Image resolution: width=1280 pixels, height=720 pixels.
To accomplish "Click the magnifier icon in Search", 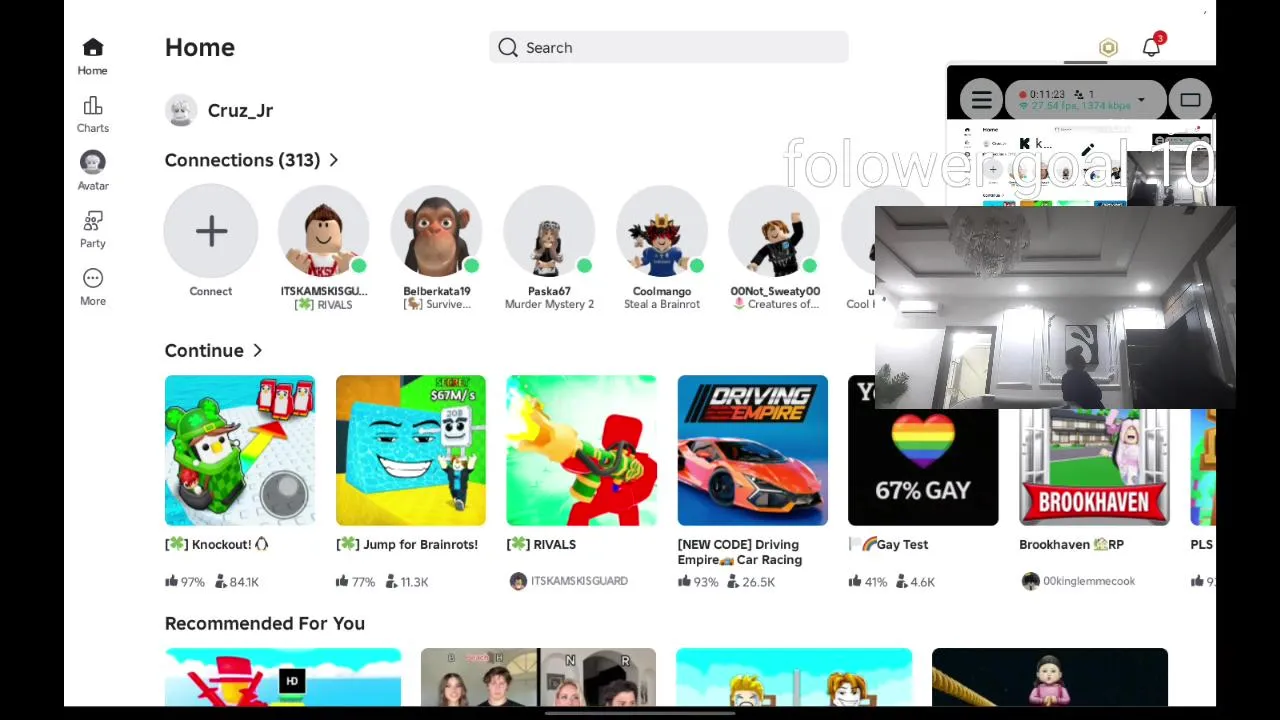I will 508,47.
